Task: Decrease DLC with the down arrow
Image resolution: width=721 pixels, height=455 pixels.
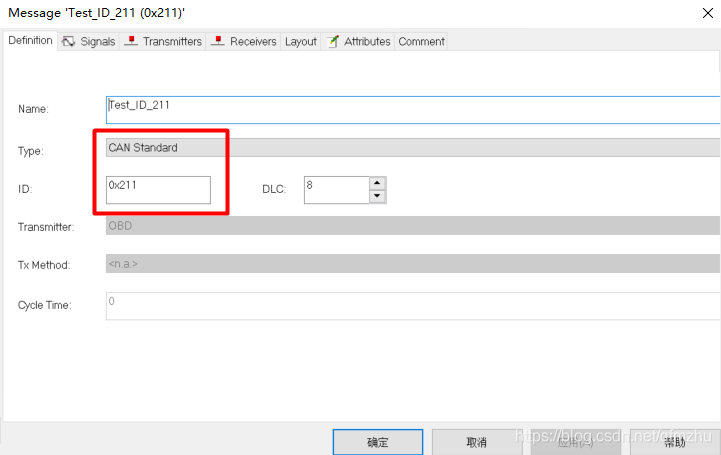Action: pyautogui.click(x=377, y=196)
